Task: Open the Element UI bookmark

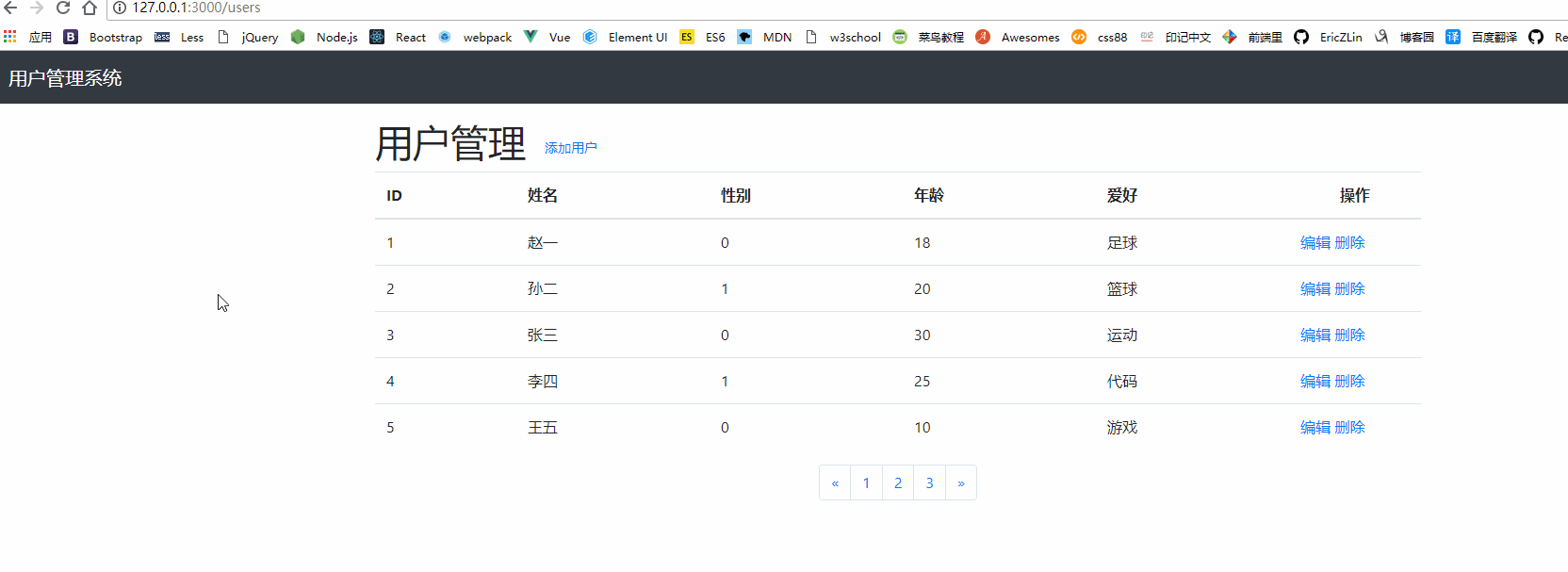Action: [x=626, y=37]
